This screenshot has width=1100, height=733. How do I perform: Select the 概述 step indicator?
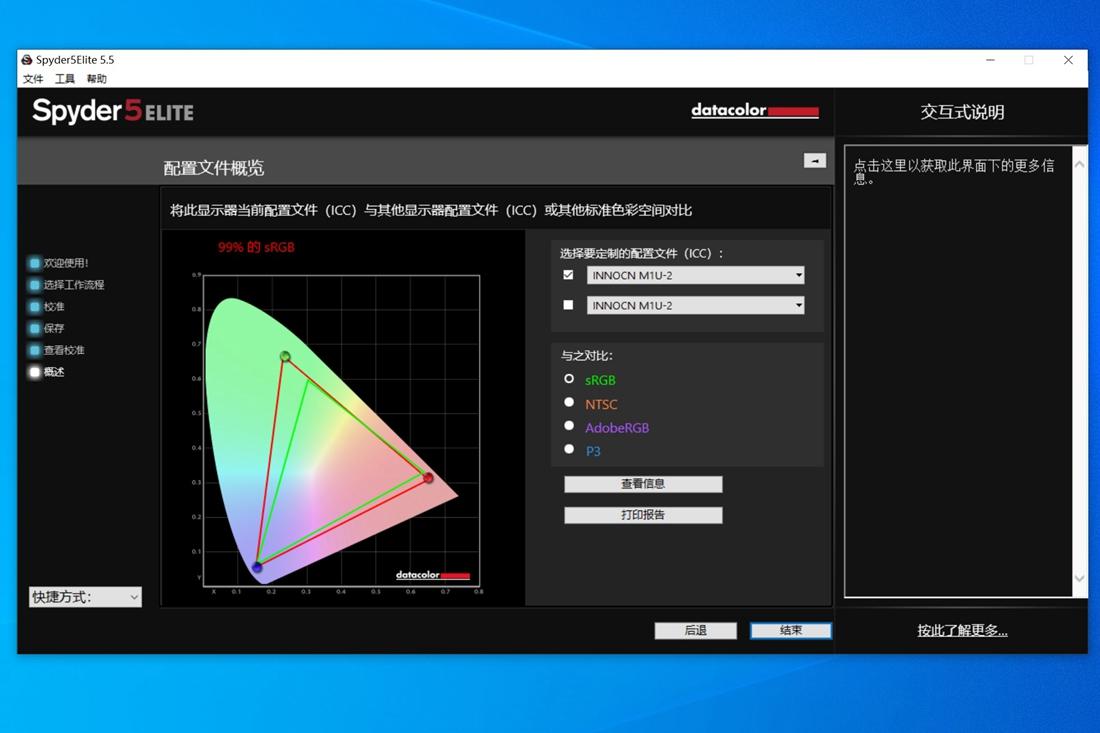point(34,372)
